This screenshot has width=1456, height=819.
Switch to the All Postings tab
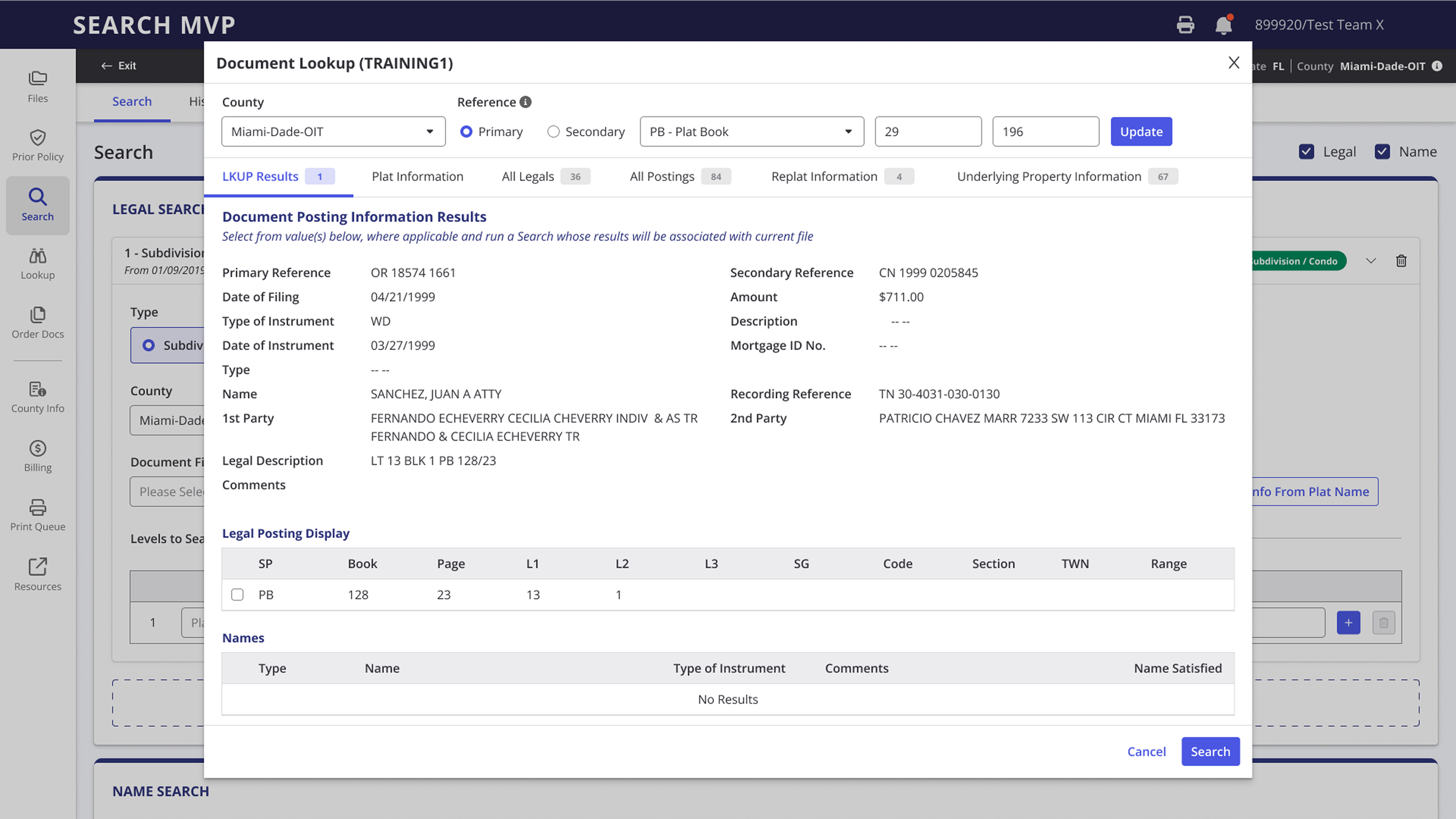pos(662,176)
